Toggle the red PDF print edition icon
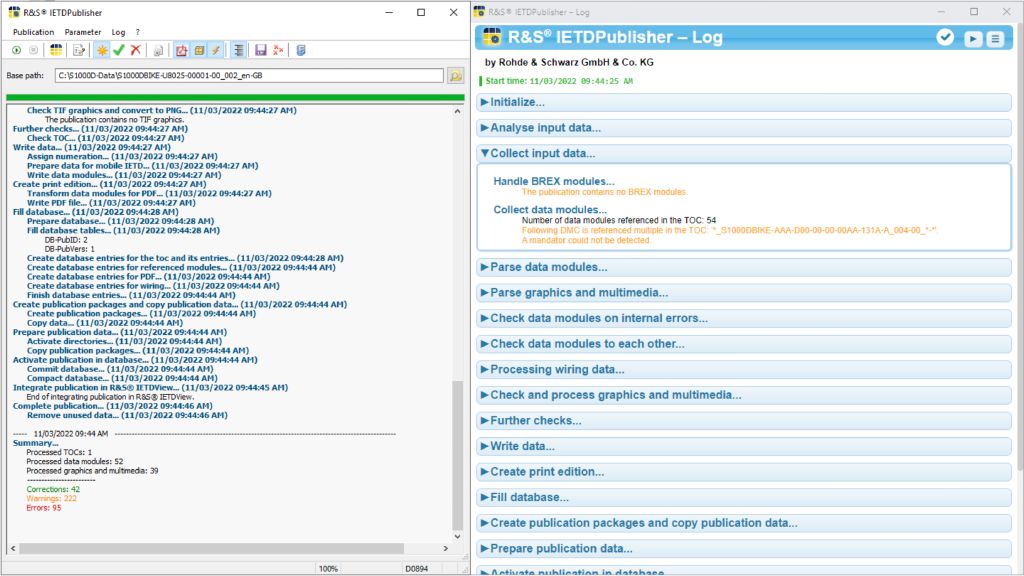 point(182,50)
